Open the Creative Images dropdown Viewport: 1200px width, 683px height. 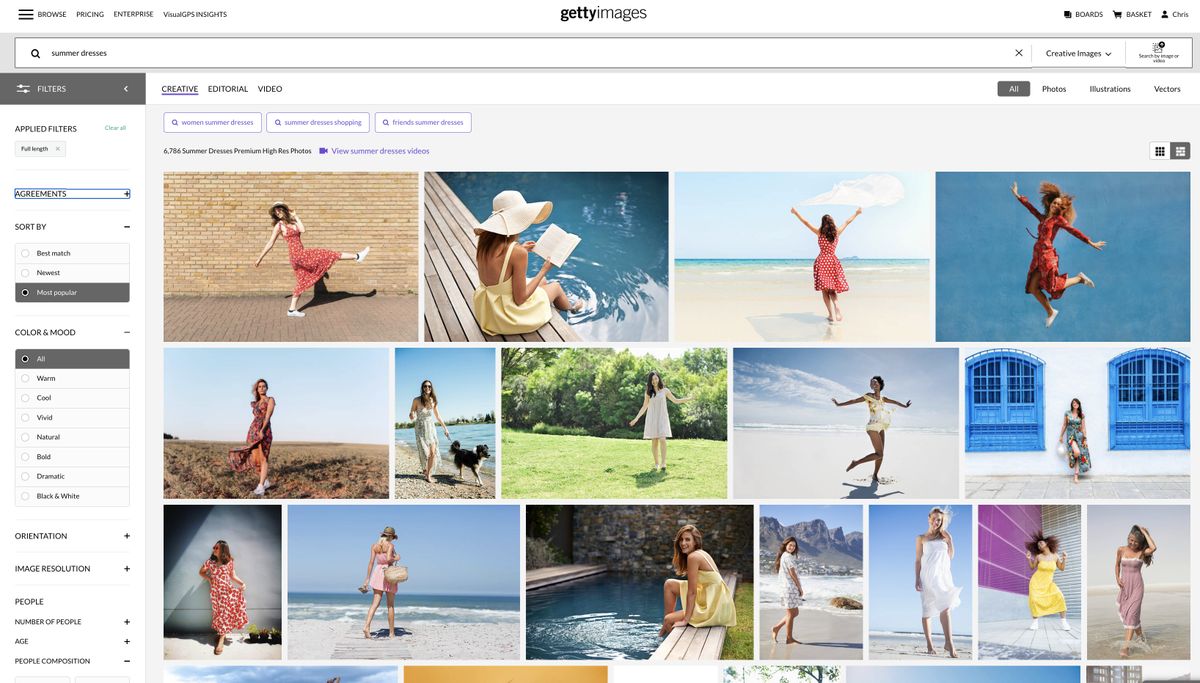(1075, 51)
